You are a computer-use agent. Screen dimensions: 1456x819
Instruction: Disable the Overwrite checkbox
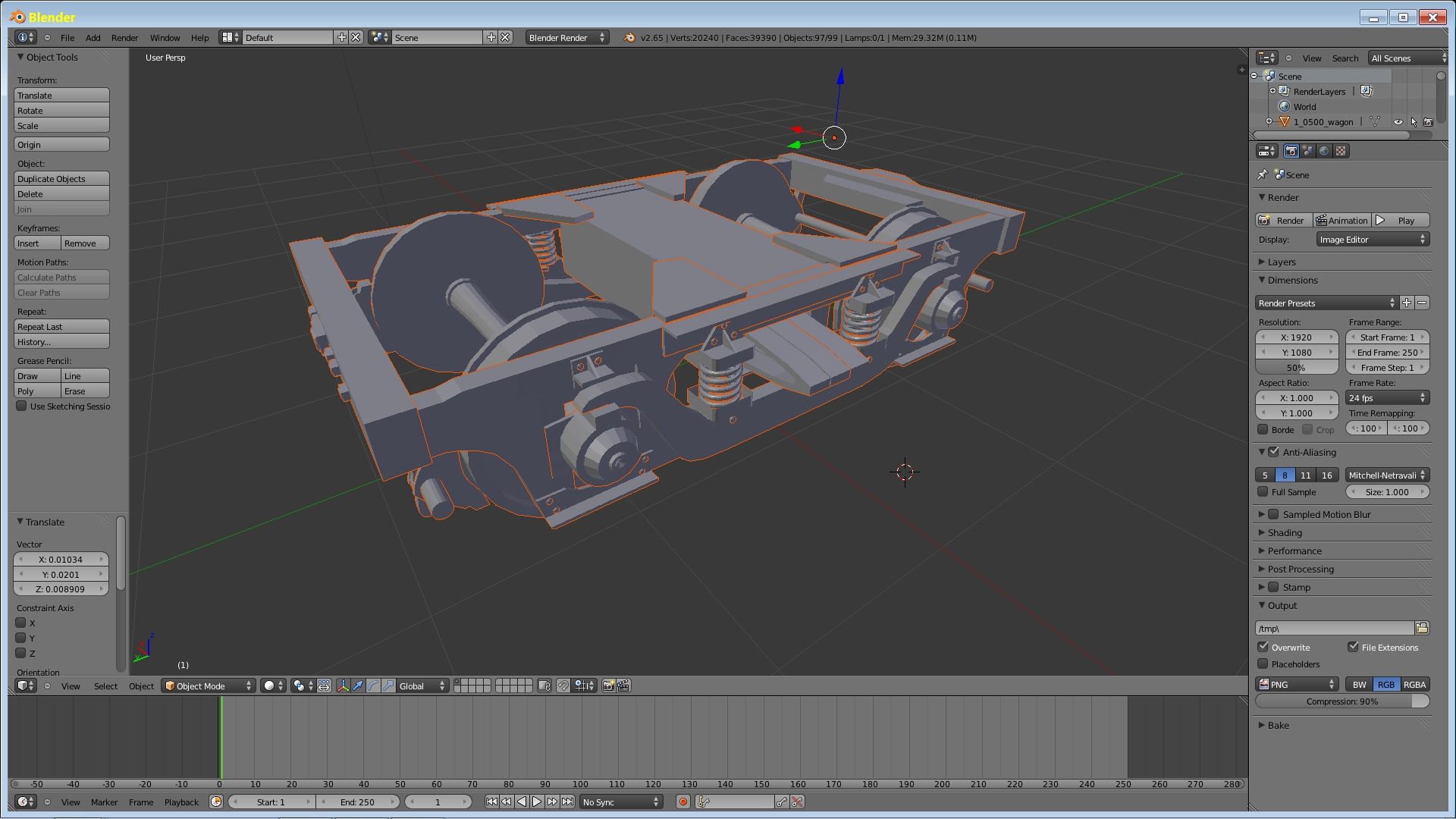tap(1263, 647)
